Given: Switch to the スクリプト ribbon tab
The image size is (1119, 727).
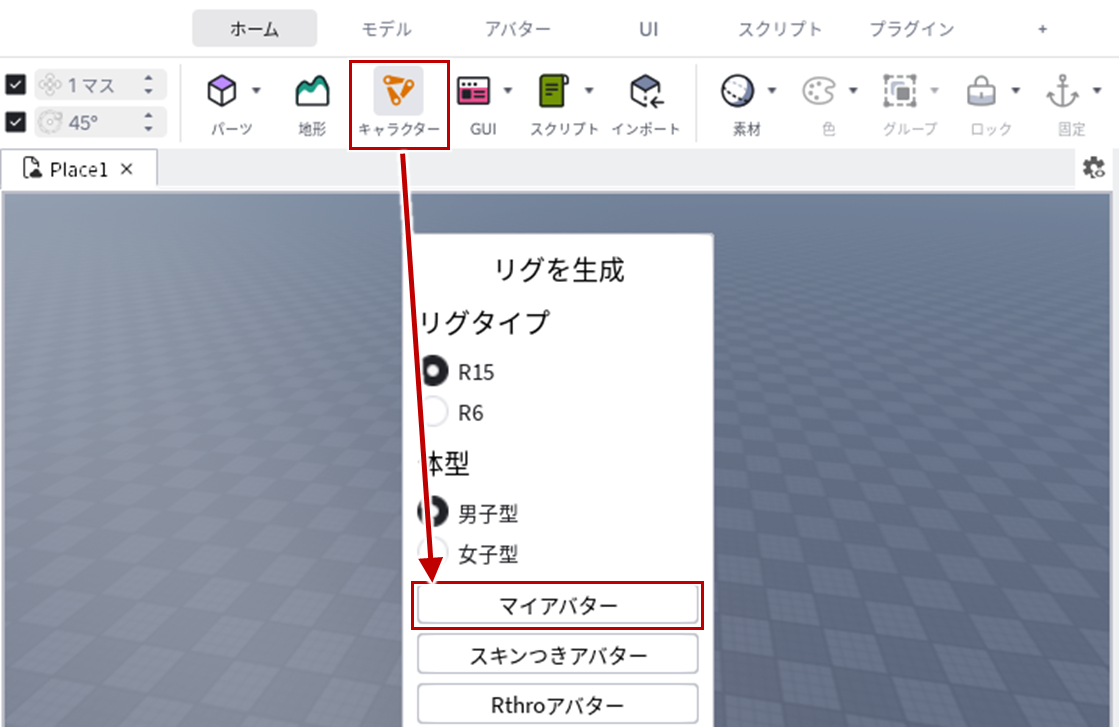Looking at the screenshot, I should click(x=779, y=29).
